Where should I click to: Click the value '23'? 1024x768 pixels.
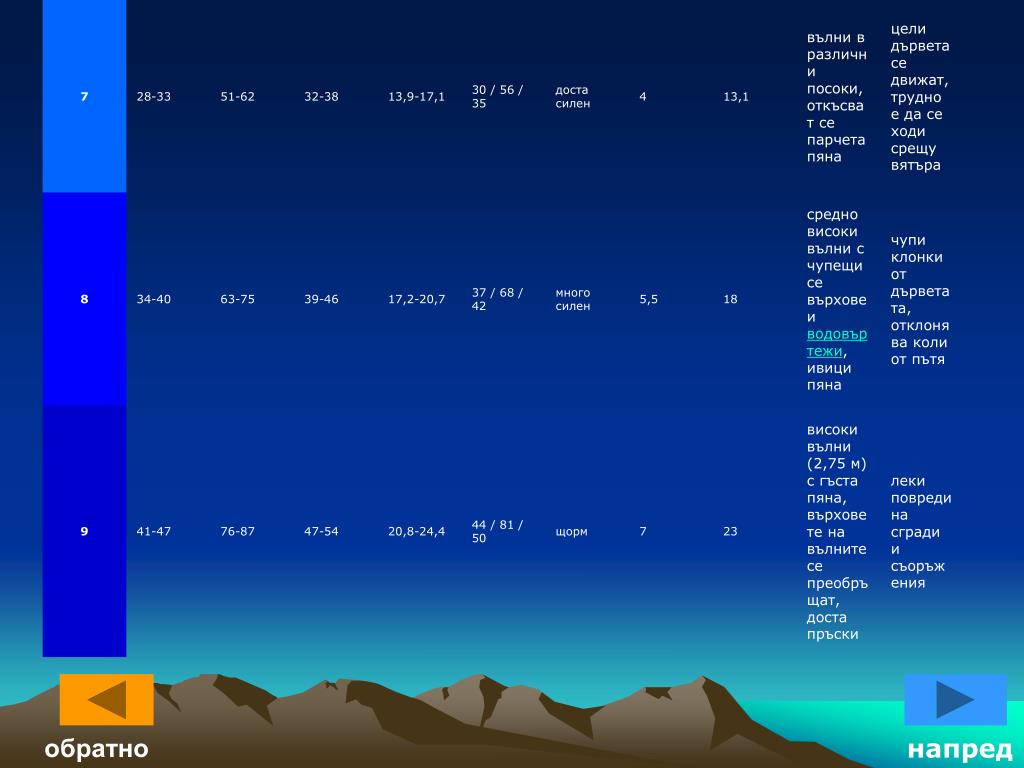click(x=730, y=531)
